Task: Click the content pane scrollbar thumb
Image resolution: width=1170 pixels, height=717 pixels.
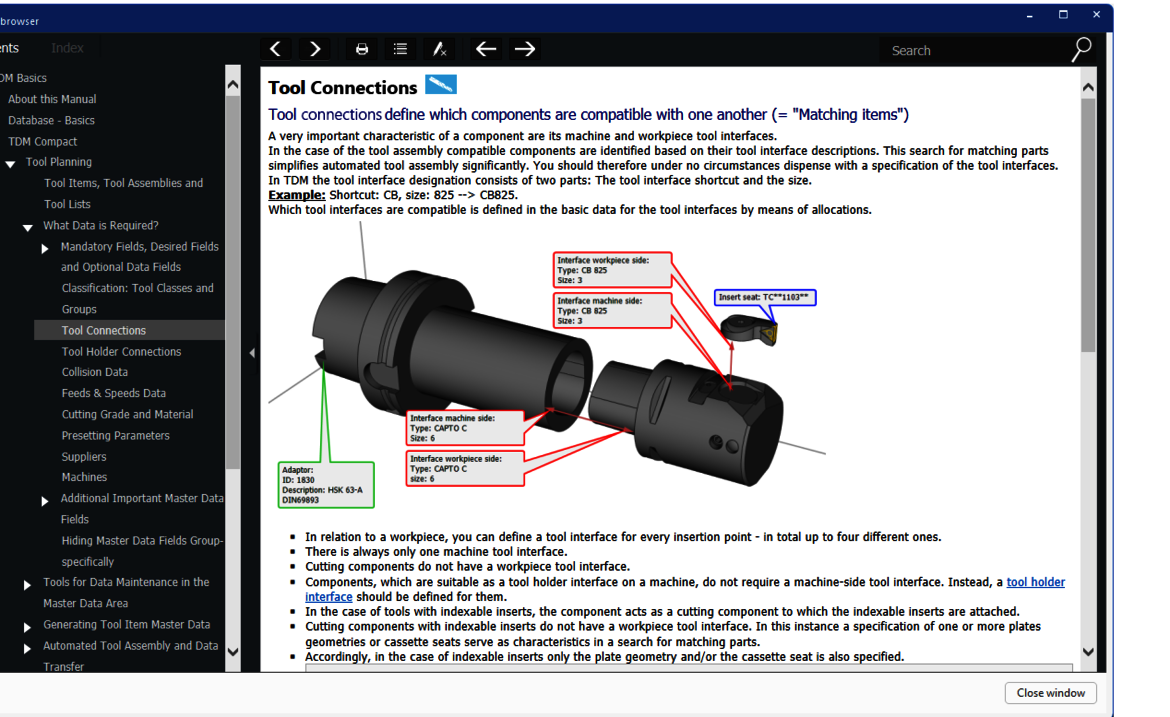Action: [1088, 225]
